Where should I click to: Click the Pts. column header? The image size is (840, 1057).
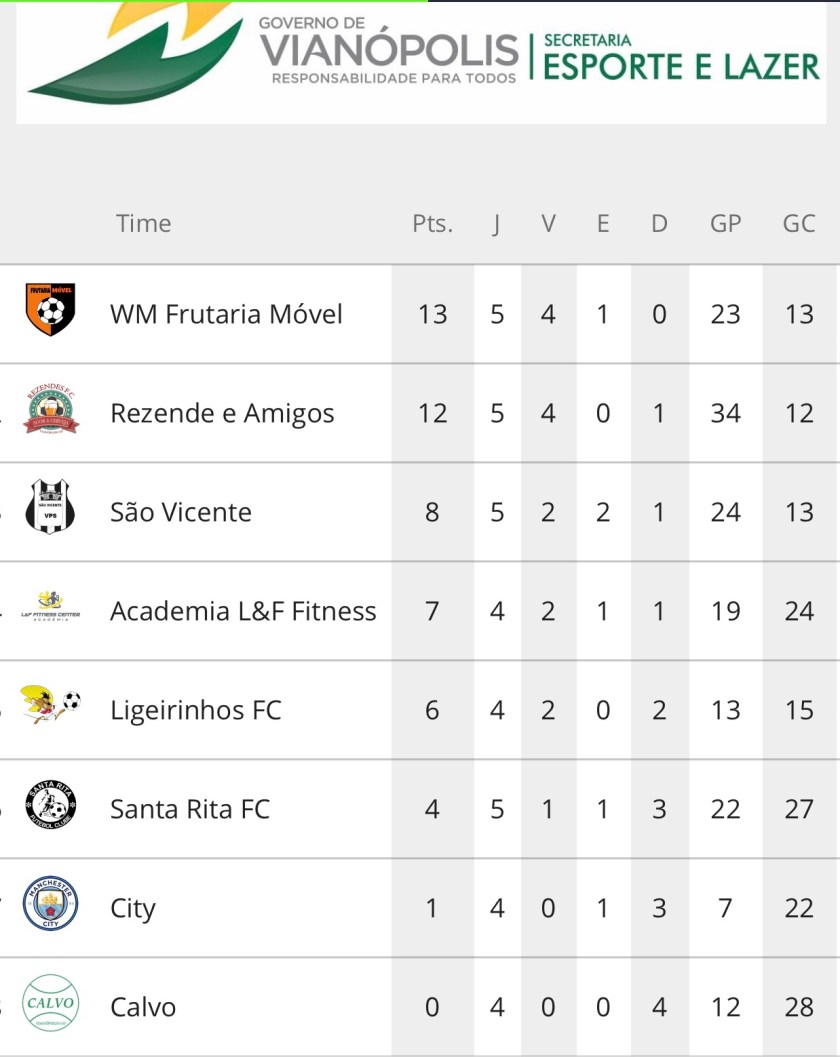click(x=432, y=224)
